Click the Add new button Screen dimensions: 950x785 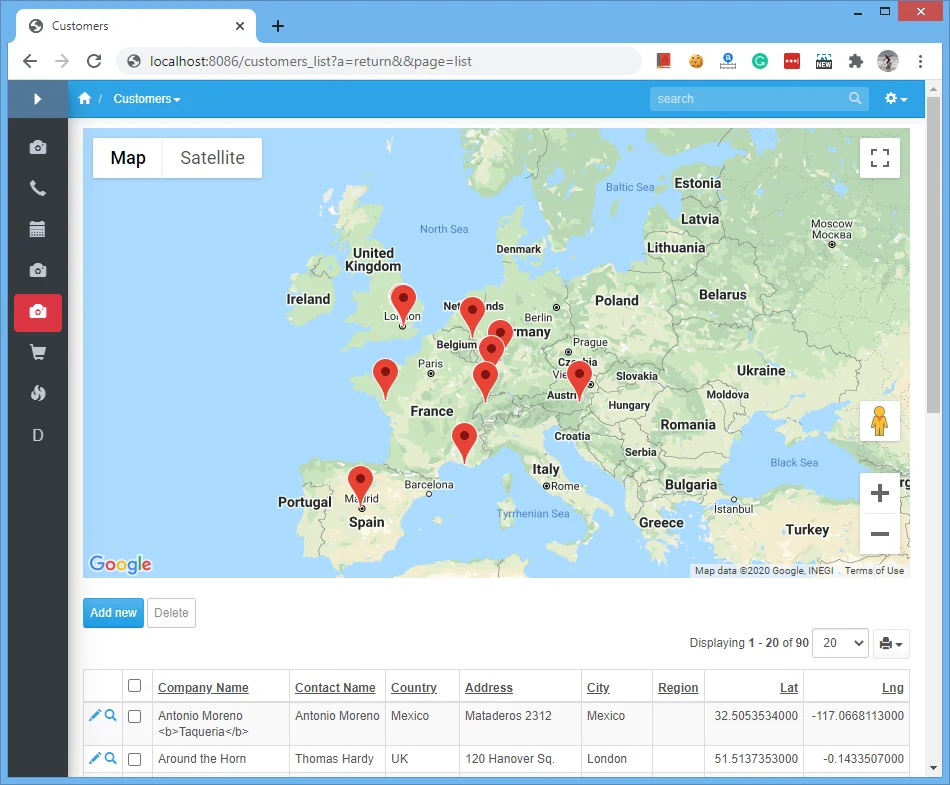click(x=113, y=612)
